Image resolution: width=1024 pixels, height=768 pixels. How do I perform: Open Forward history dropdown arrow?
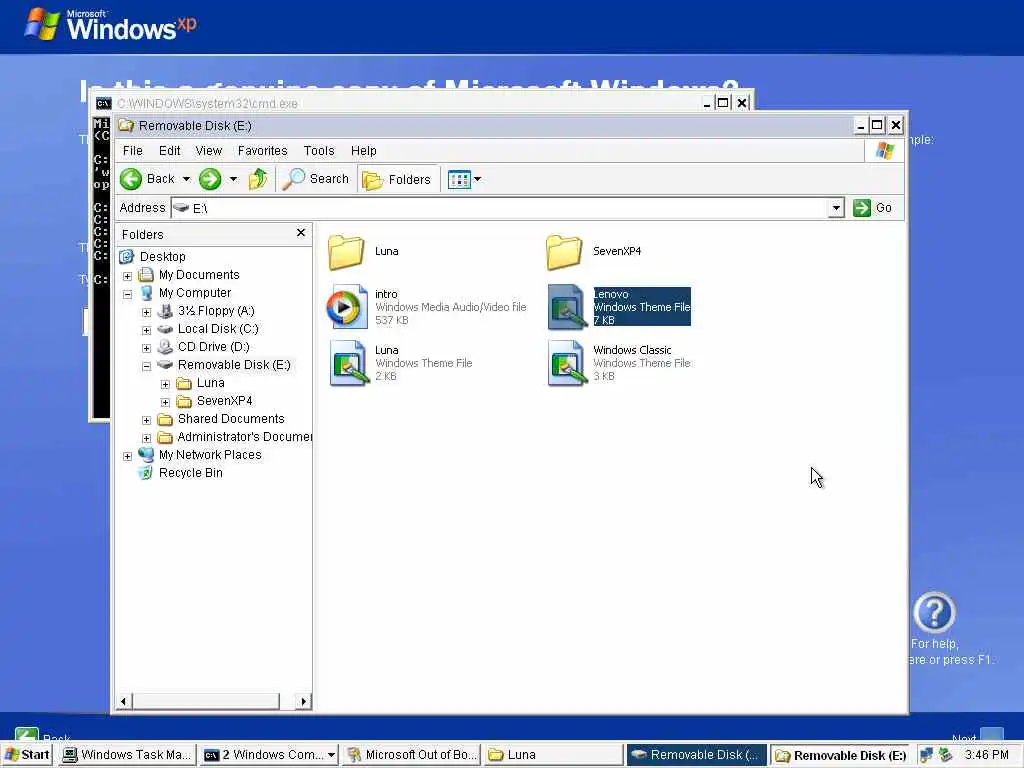pos(233,179)
